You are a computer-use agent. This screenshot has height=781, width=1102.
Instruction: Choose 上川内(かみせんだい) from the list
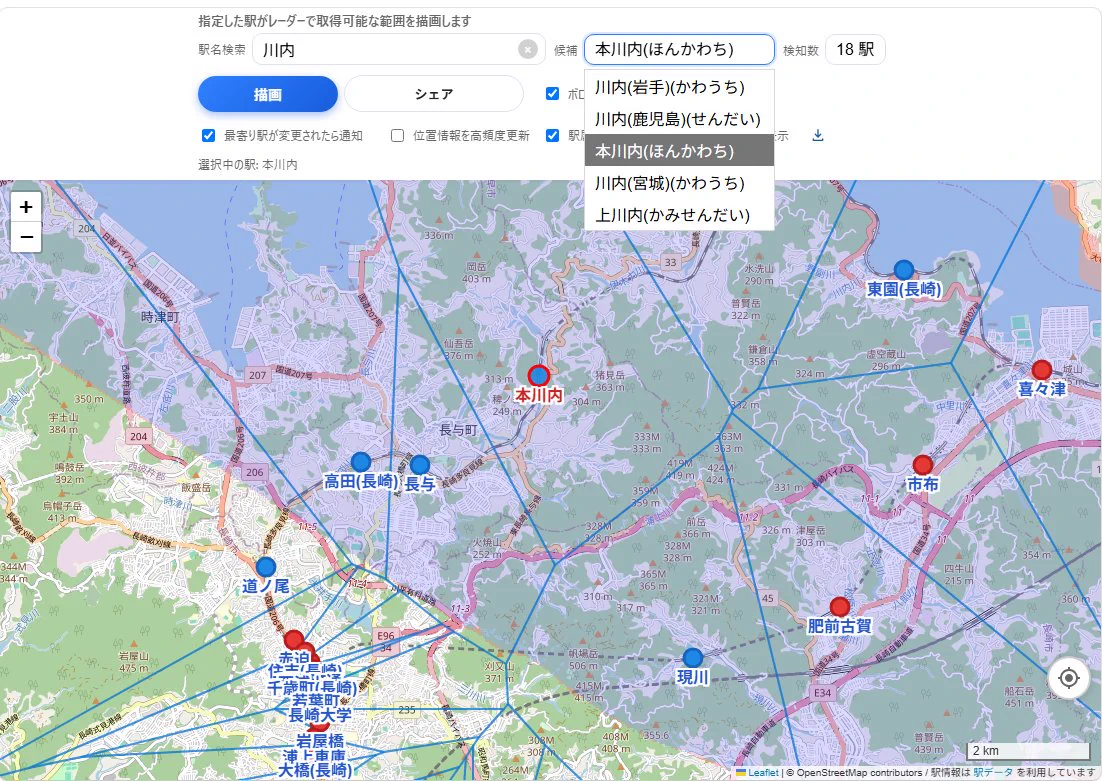click(679, 214)
